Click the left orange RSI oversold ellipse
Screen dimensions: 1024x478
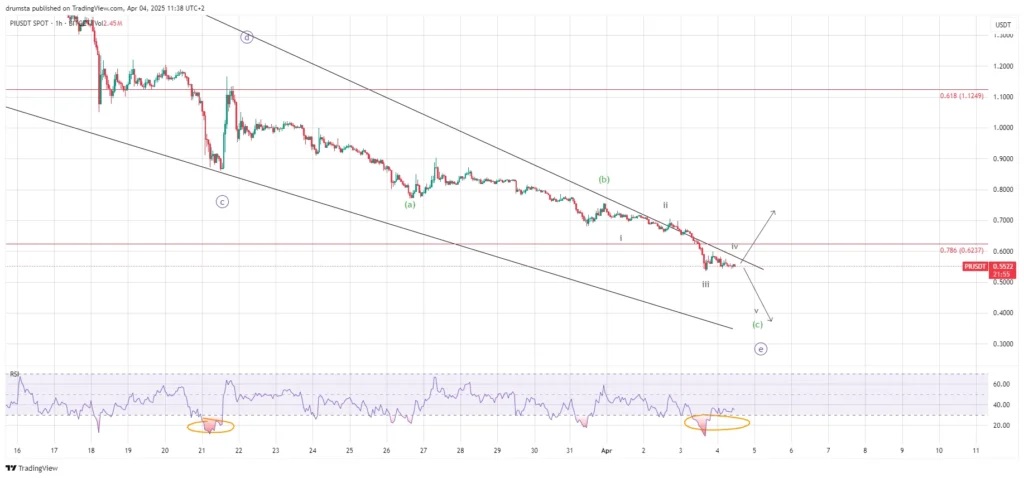(x=210, y=426)
